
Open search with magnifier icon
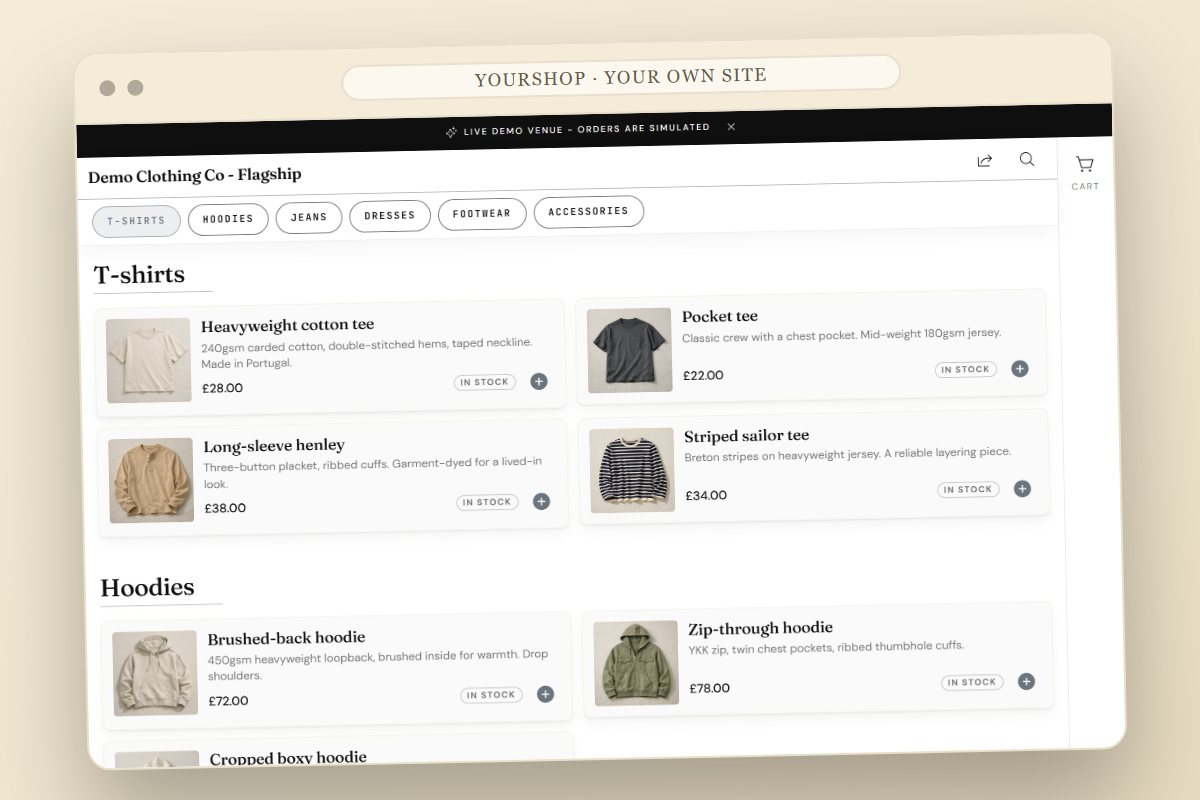click(1027, 159)
